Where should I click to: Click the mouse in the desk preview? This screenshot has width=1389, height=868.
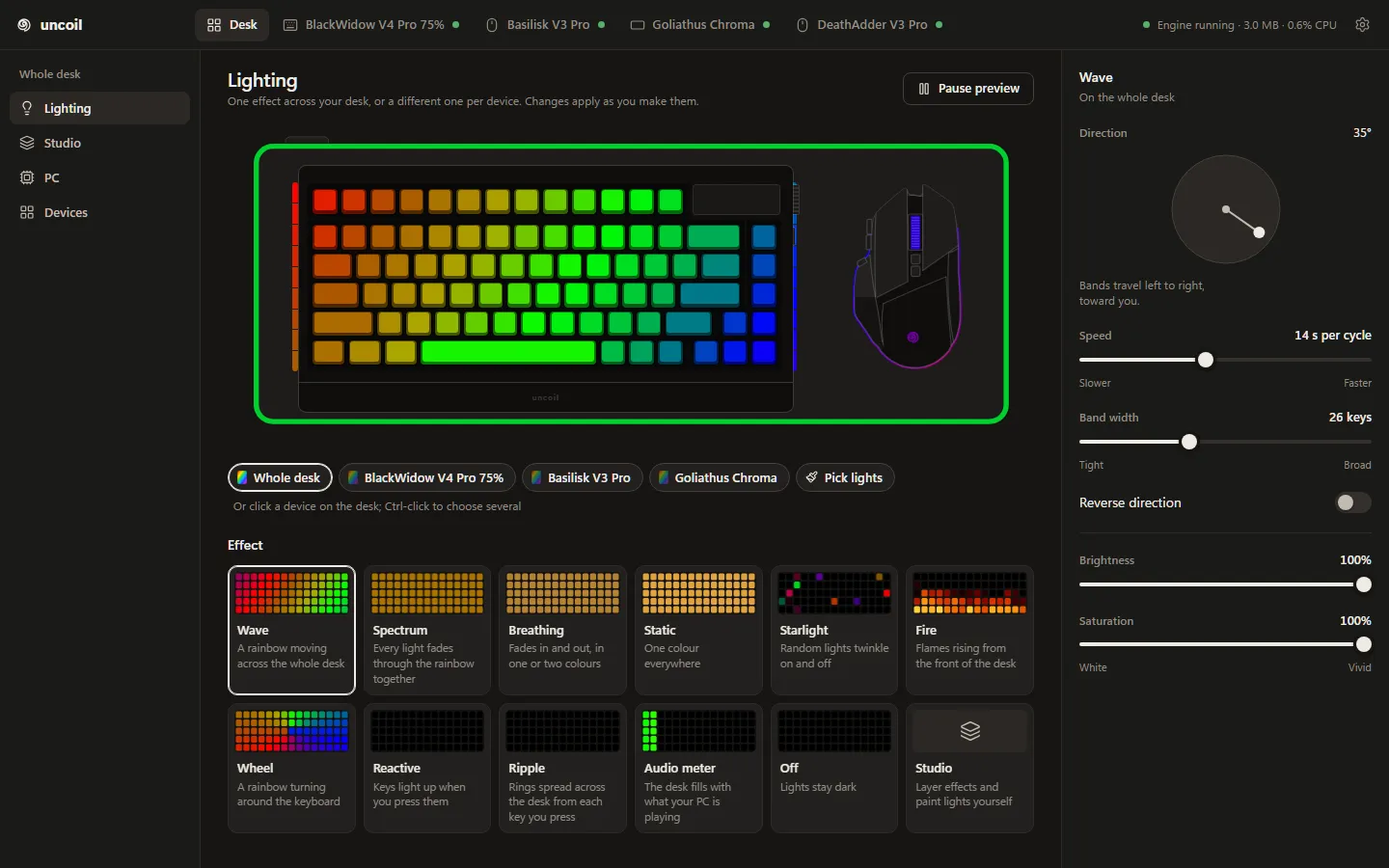tap(908, 276)
